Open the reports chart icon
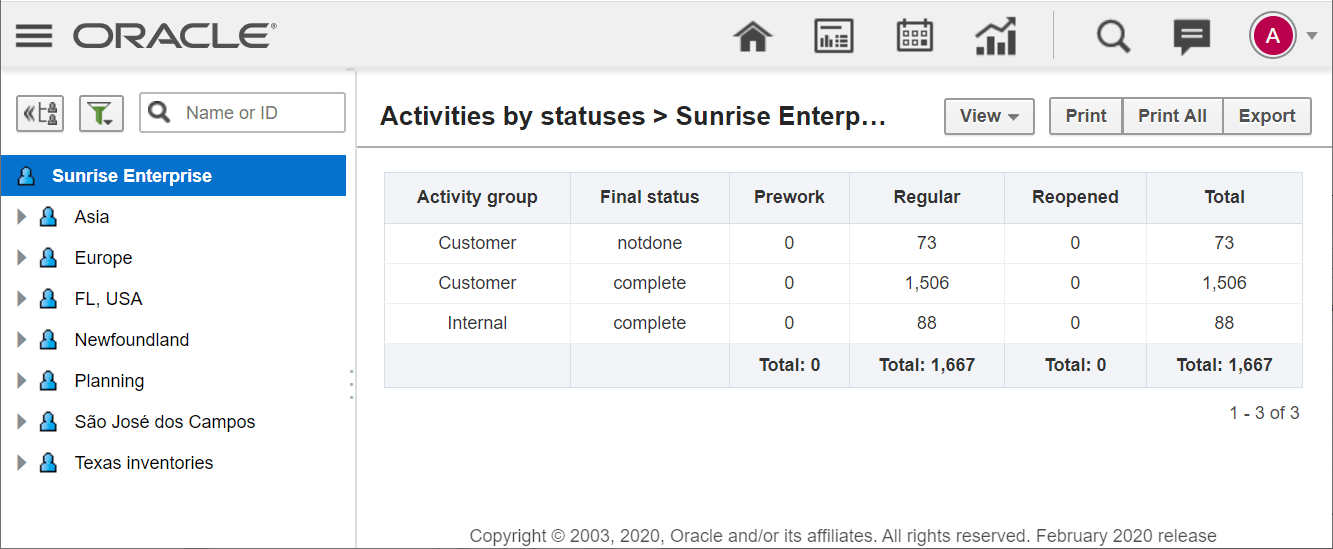This screenshot has width=1333, height=549. pos(996,37)
